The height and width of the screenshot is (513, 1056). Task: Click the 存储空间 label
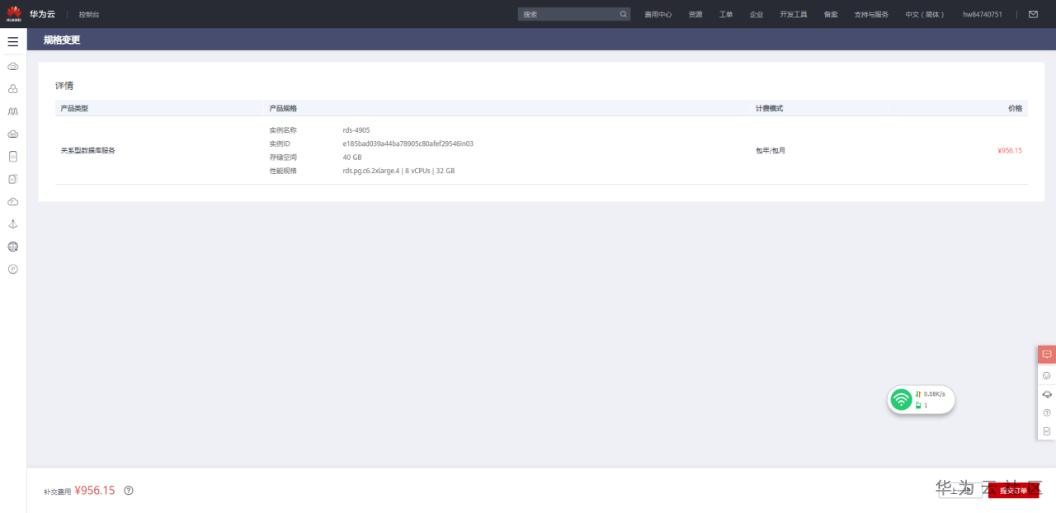[x=283, y=157]
